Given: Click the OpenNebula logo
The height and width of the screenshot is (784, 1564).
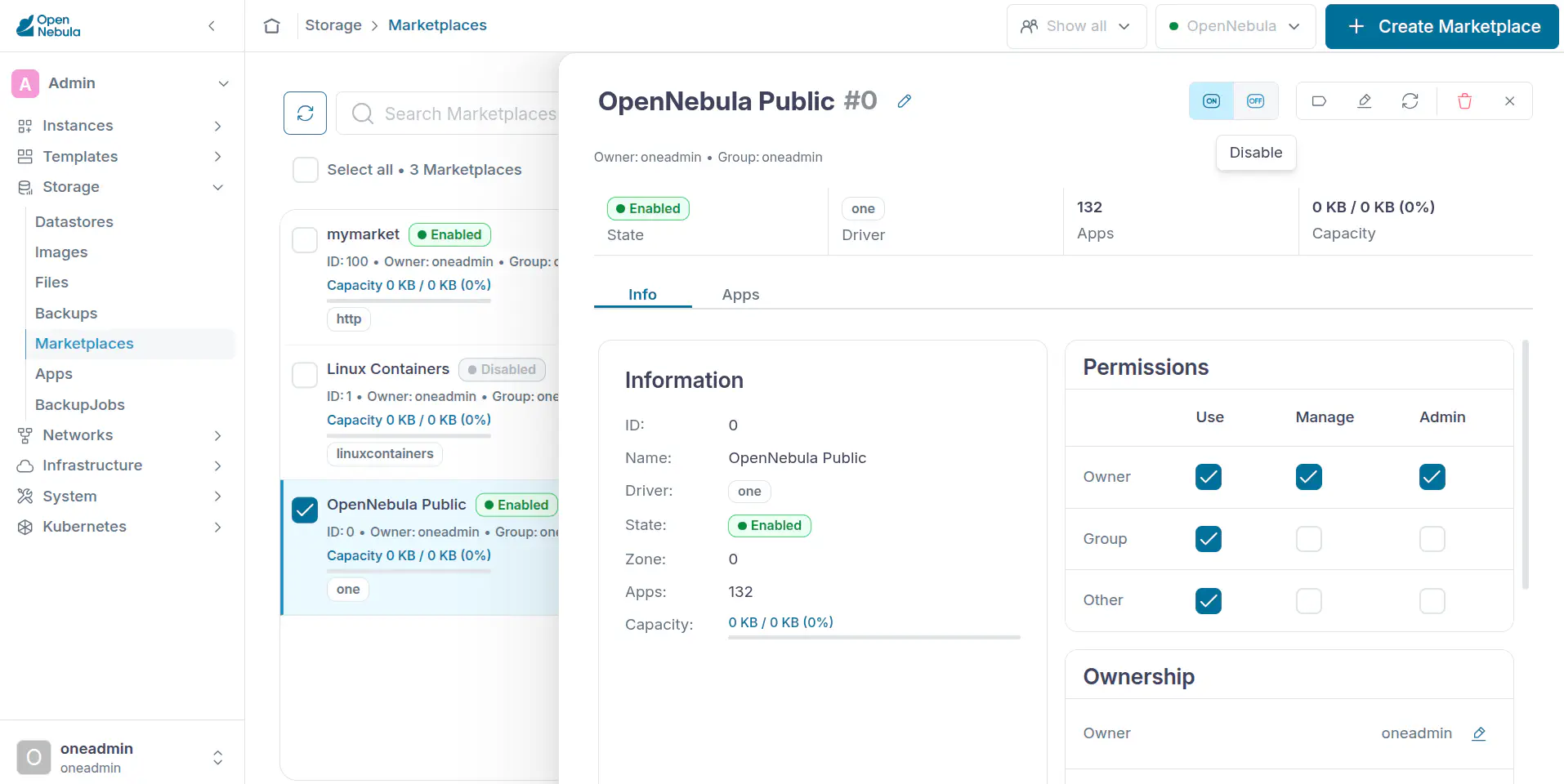Looking at the screenshot, I should click(48, 26).
